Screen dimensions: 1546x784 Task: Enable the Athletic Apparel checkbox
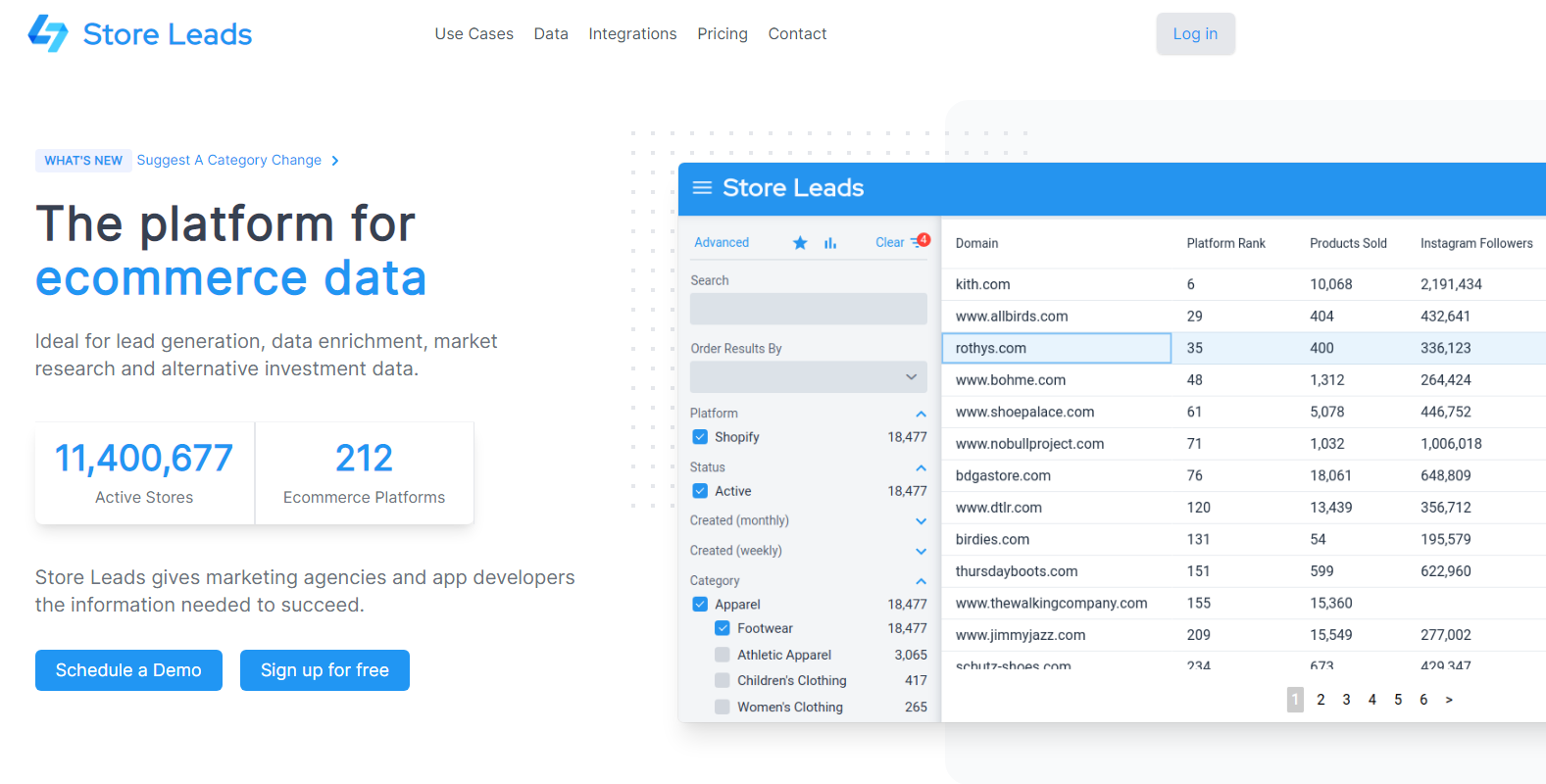tap(723, 655)
